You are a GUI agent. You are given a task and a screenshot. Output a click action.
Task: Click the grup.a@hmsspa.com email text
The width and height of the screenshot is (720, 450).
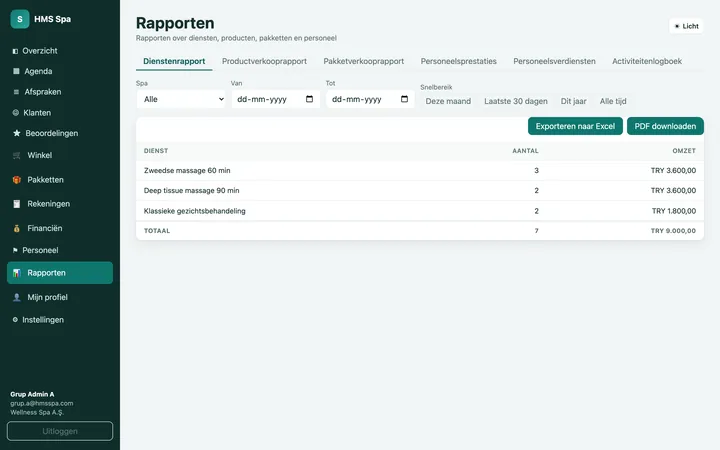point(42,403)
